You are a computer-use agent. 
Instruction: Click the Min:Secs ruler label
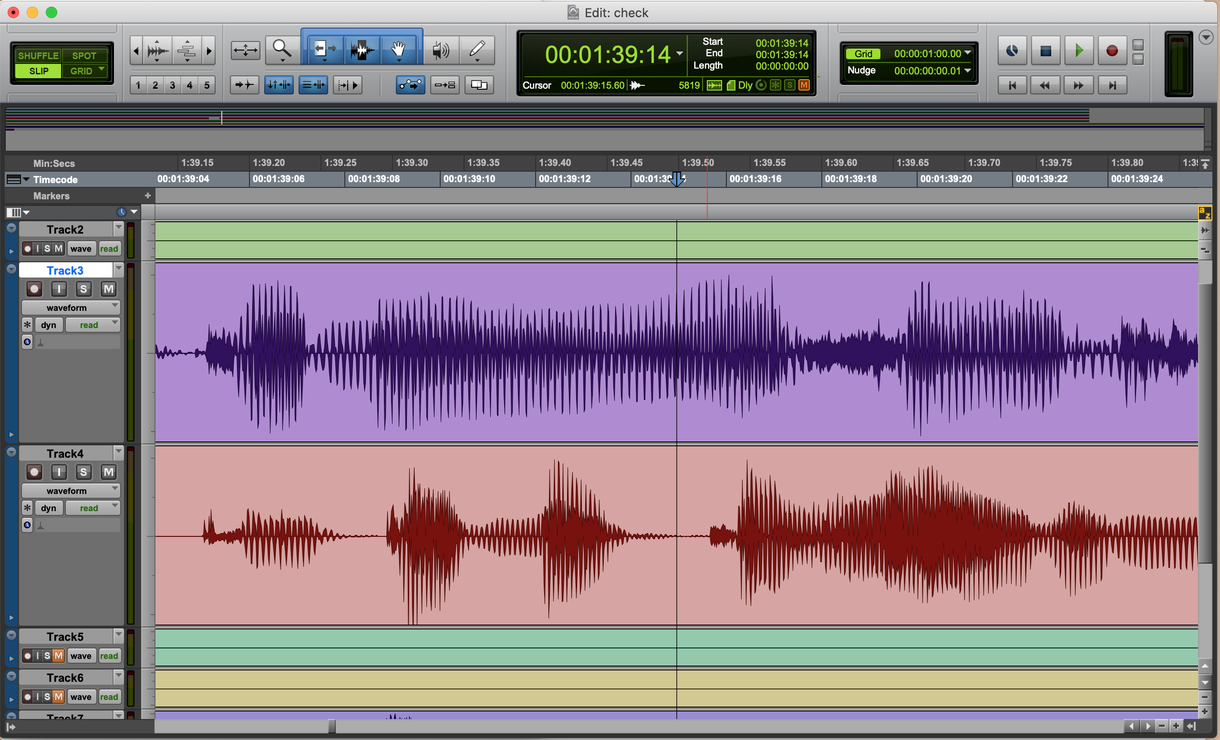pos(54,163)
